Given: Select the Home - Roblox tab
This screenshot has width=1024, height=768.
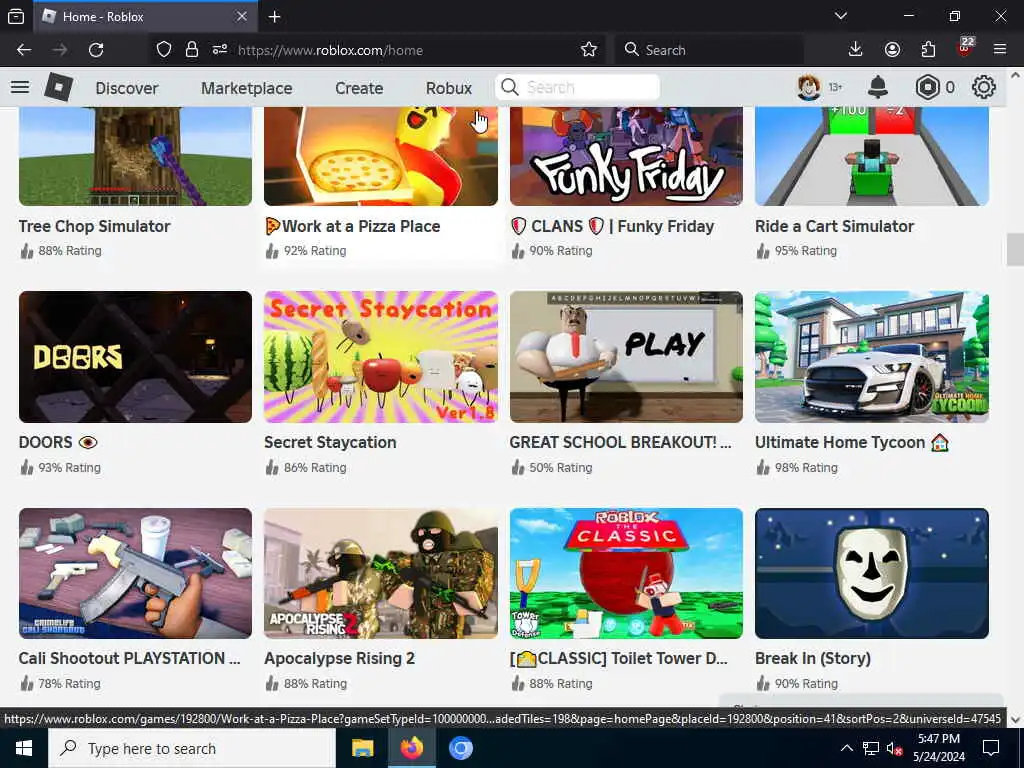Looking at the screenshot, I should coord(144,16).
